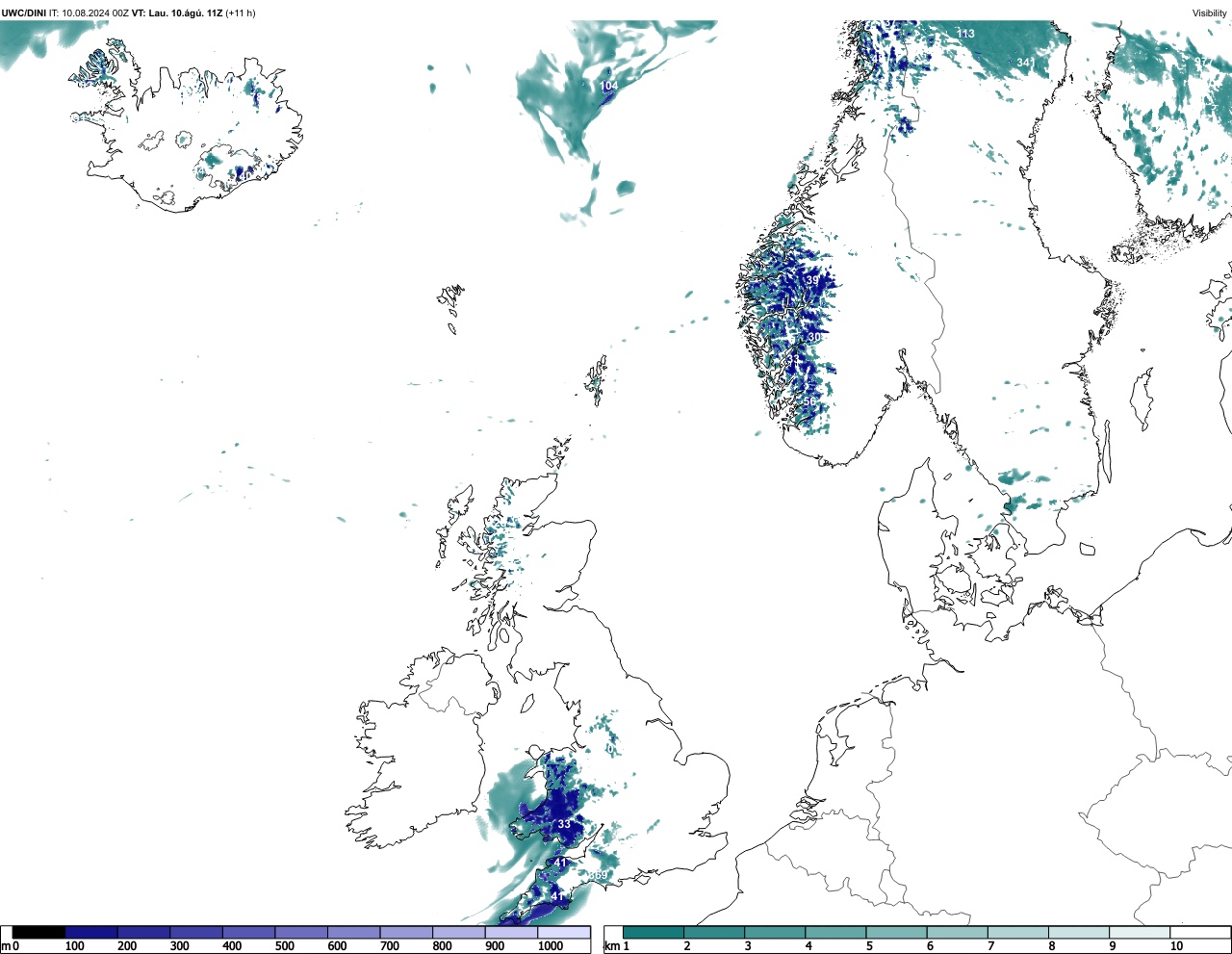The height and width of the screenshot is (954, 1232).
Task: Click the '100' tick label on meter scale
Action: [74, 946]
